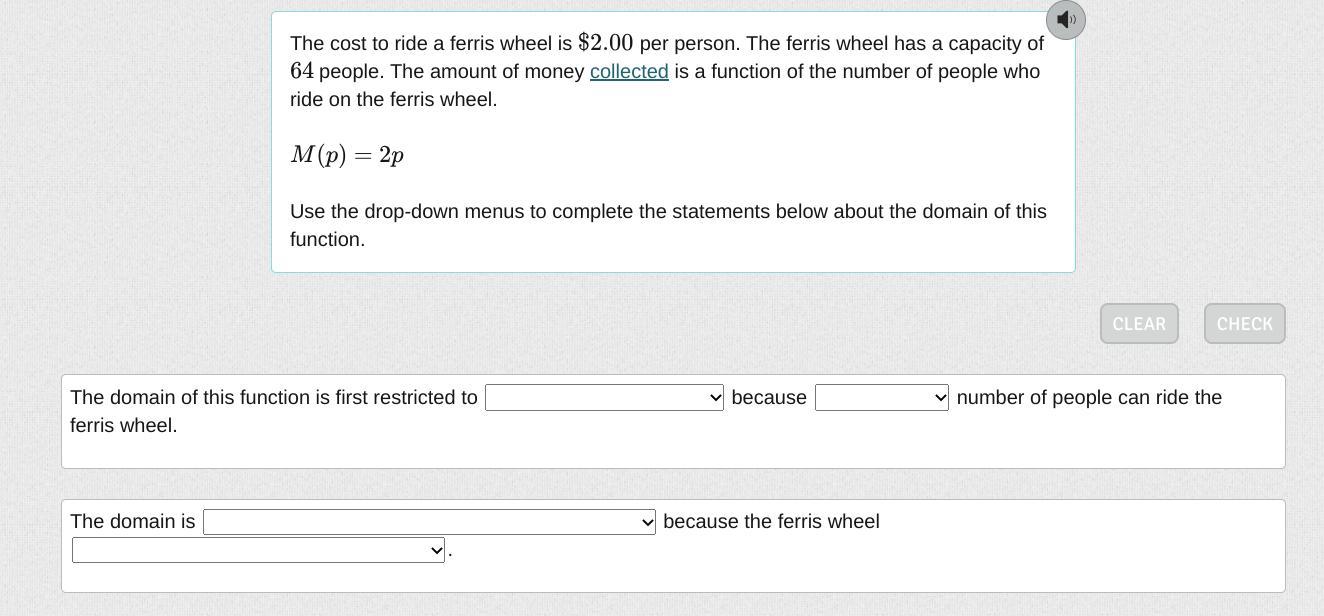This screenshot has width=1324, height=616.
Task: Open the dropdown below "because the ferris wheel"
Action: pos(258,550)
